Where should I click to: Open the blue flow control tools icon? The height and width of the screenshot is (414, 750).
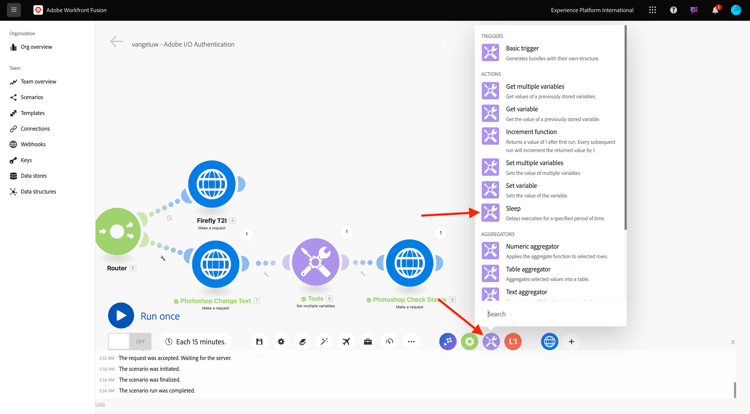point(448,341)
